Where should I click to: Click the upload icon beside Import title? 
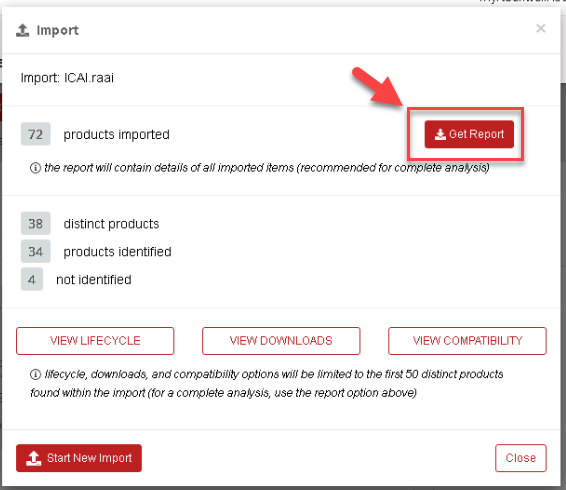click(22, 30)
